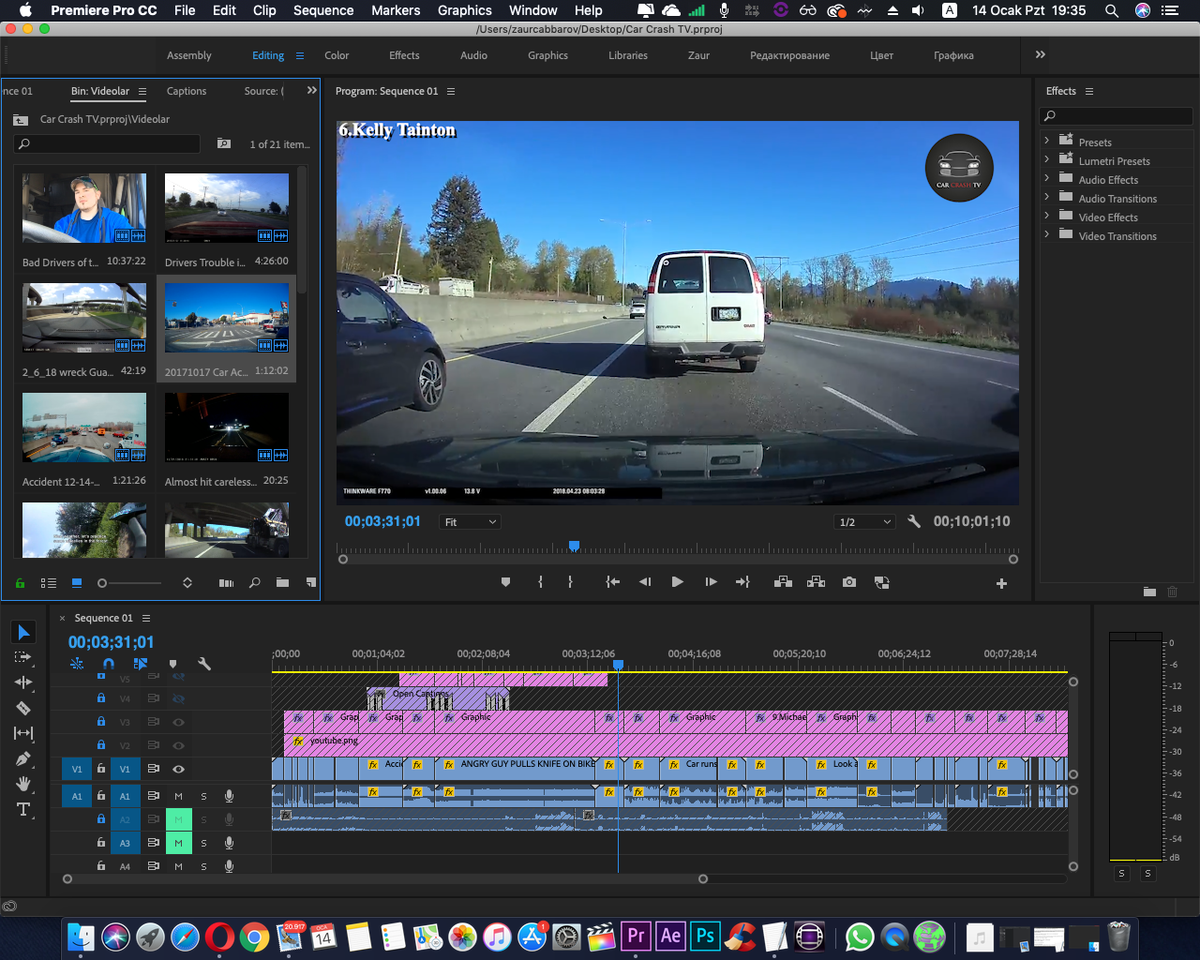Click the Find magnifier in project panel
The width and height of the screenshot is (1200, 960).
tap(254, 583)
